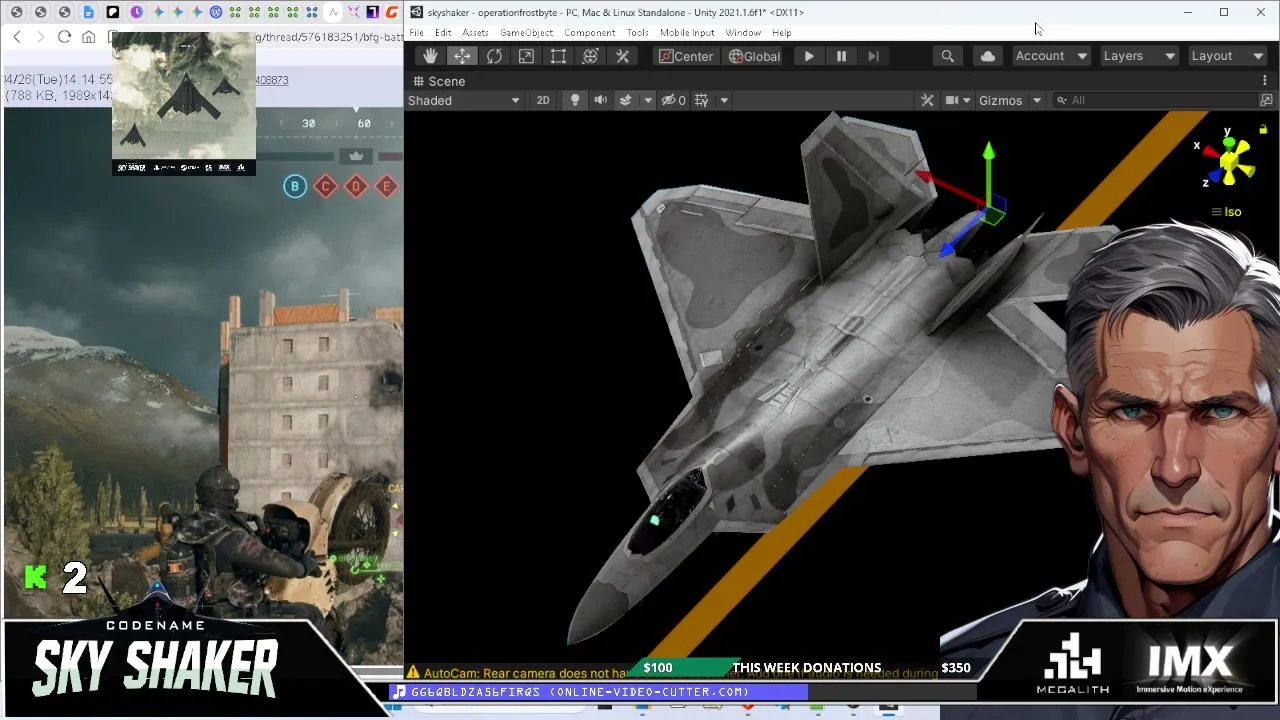Image resolution: width=1280 pixels, height=720 pixels.
Task: Toggle scene grid visibility
Action: [x=701, y=100]
